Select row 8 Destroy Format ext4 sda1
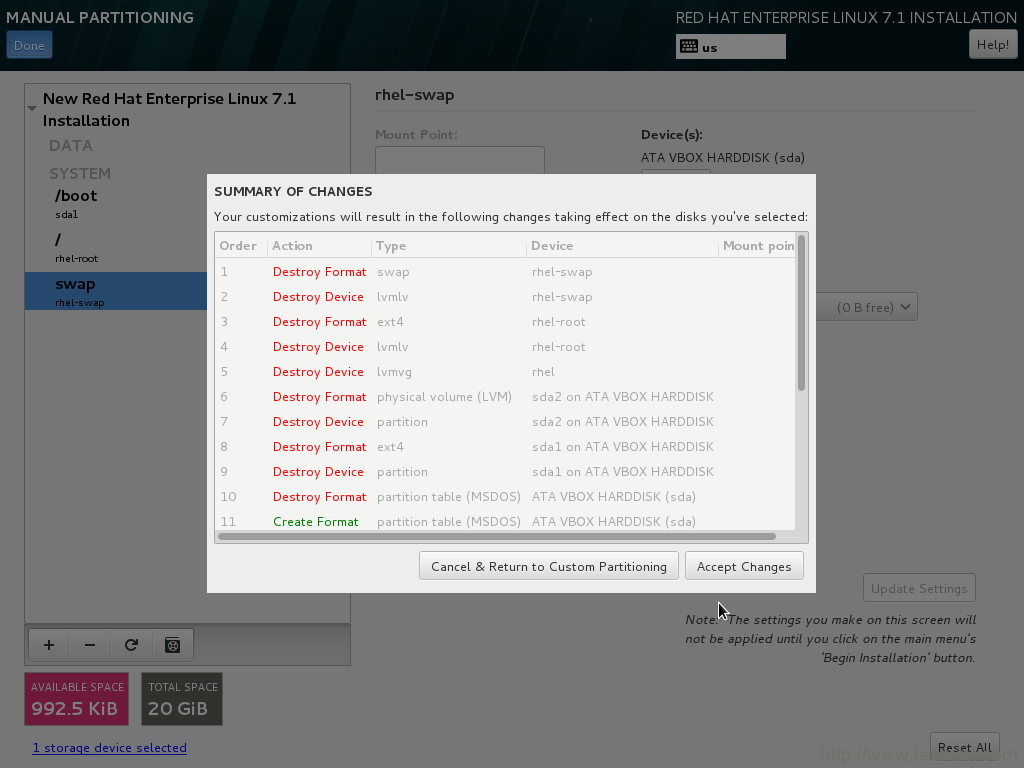 point(505,447)
